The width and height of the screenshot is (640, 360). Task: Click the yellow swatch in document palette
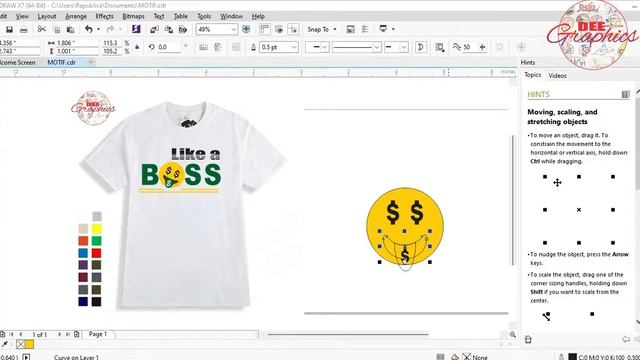[x=29, y=344]
